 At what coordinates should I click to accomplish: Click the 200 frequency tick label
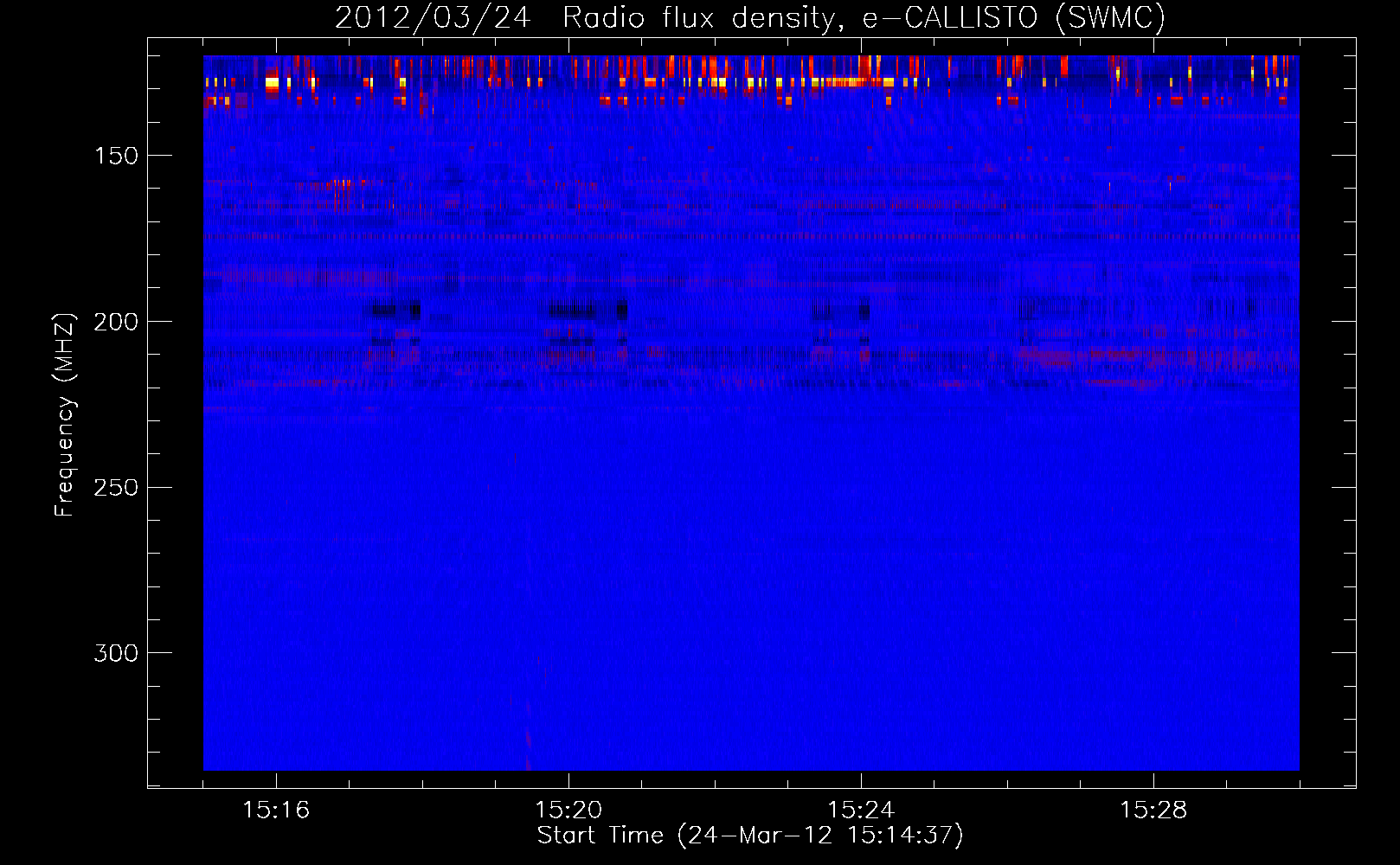coord(116,322)
